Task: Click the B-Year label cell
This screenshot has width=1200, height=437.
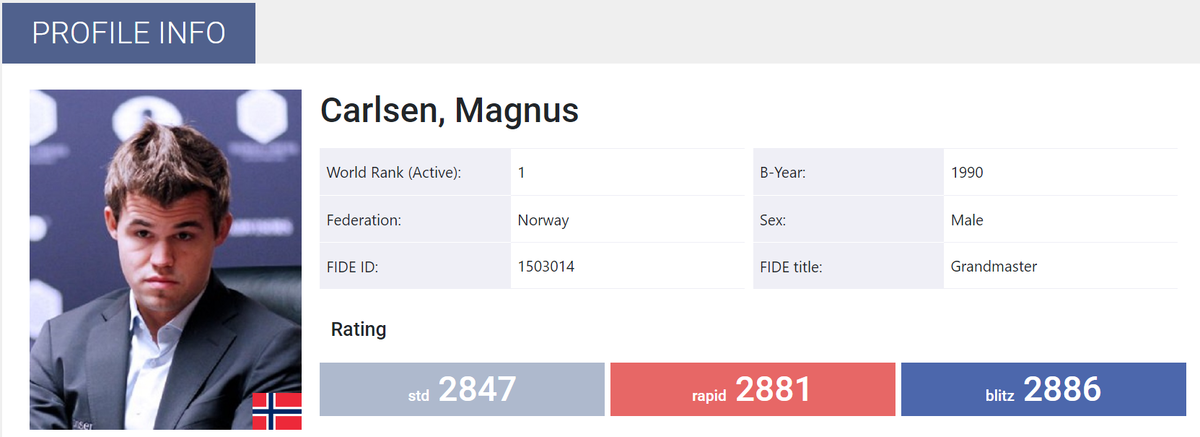Action: [x=848, y=172]
